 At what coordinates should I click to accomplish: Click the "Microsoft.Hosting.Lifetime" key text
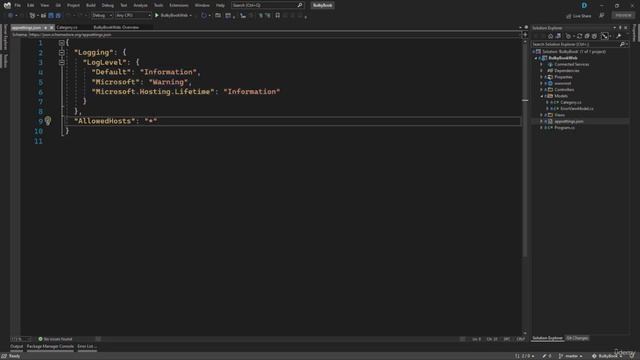pyautogui.click(x=153, y=91)
